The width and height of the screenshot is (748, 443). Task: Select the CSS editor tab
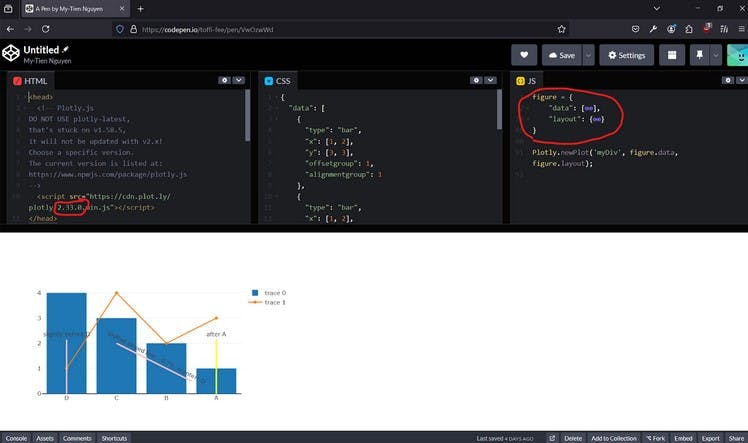coord(278,81)
